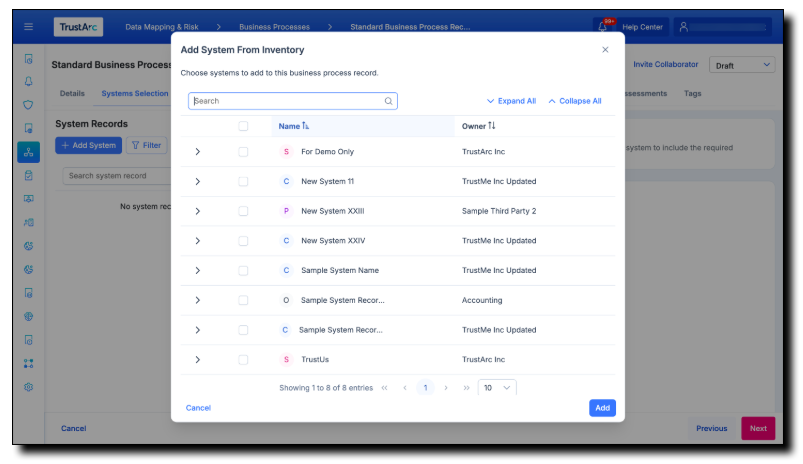
Task: Sort by Name column arrows icon
Action: click(x=306, y=126)
